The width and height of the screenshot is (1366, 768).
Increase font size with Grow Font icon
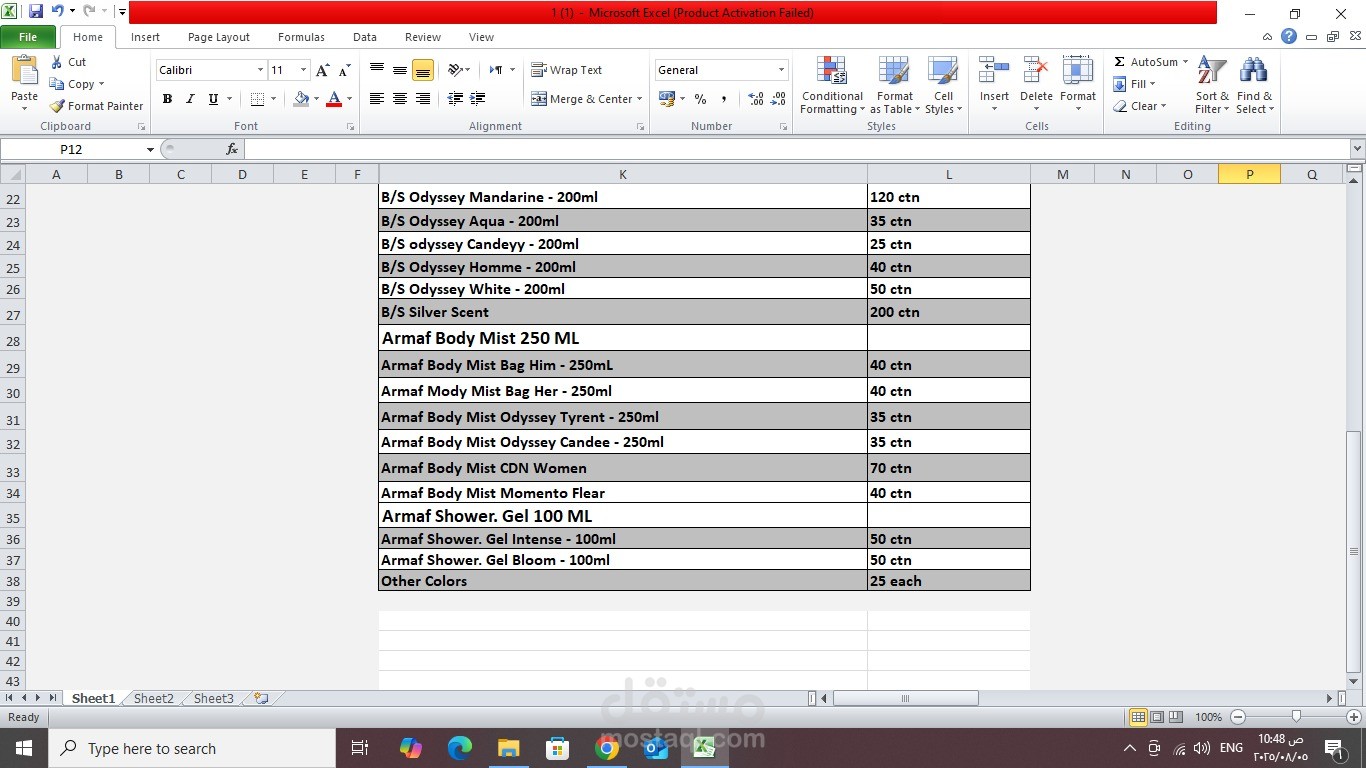point(322,70)
